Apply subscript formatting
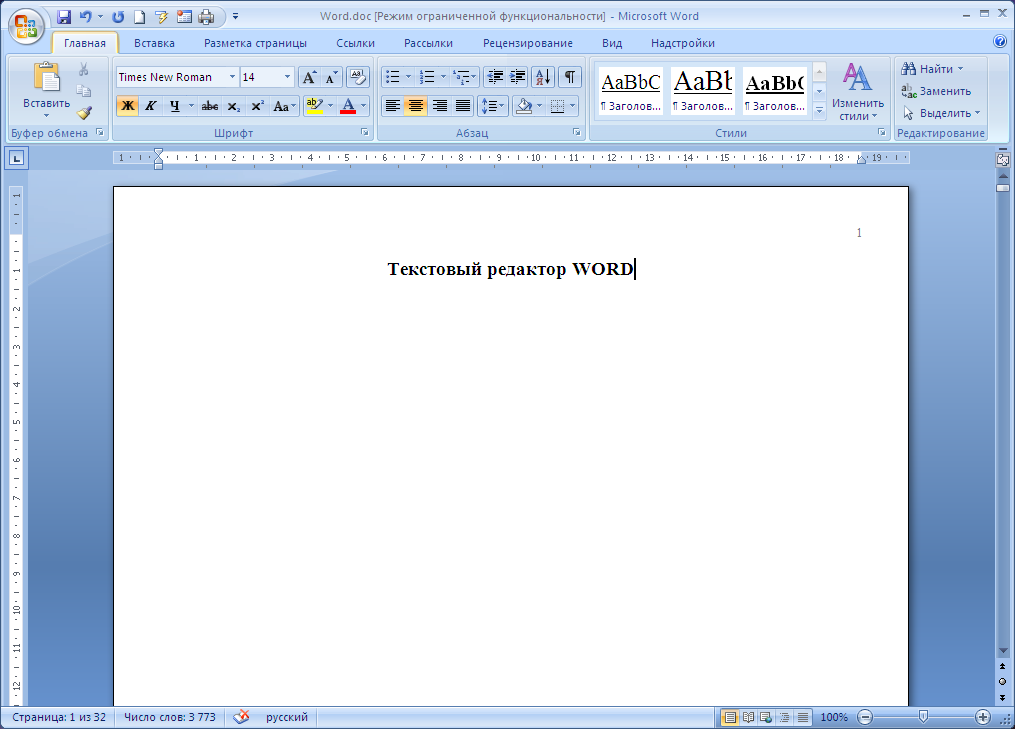 234,106
